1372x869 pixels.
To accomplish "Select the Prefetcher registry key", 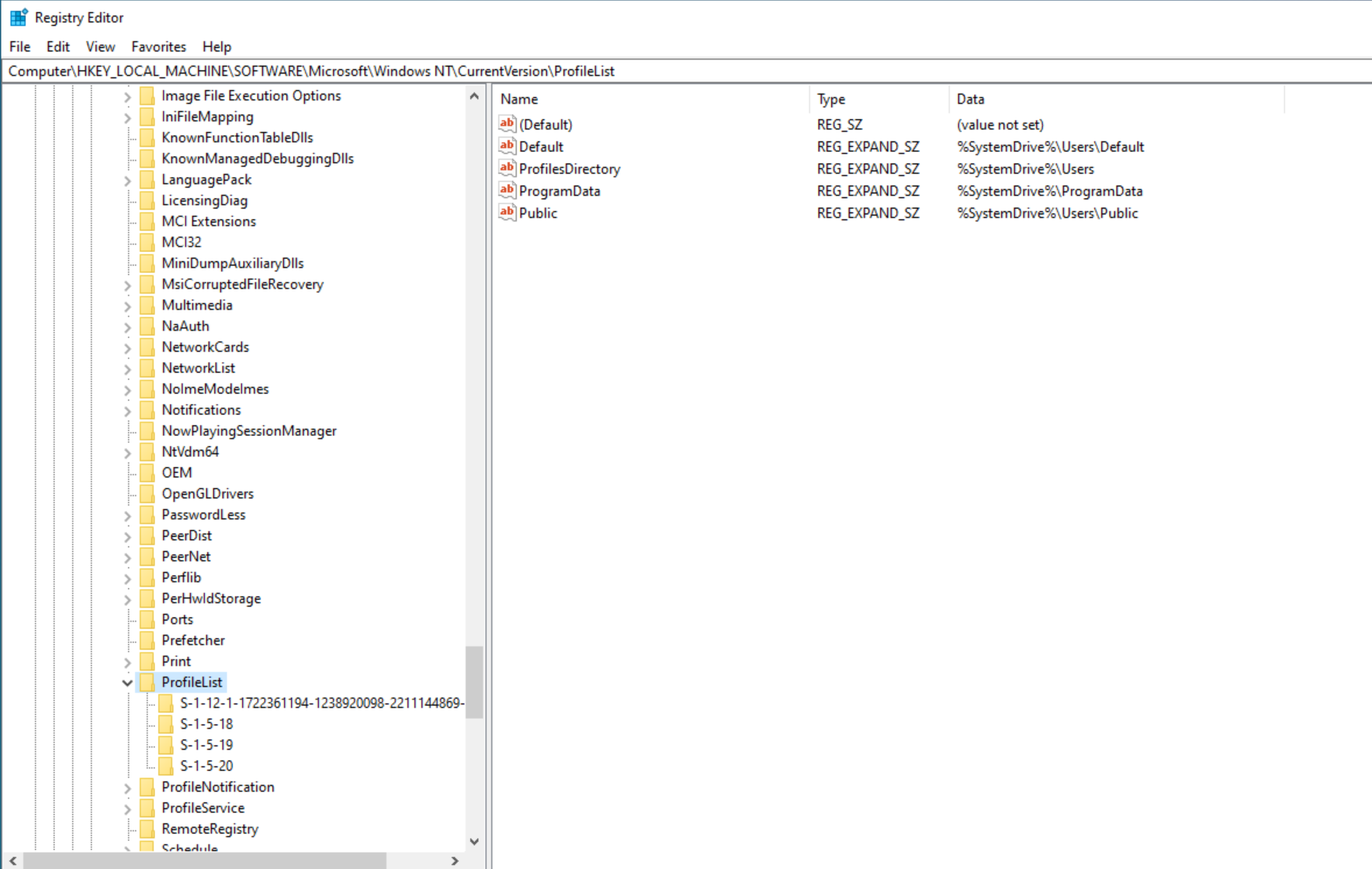I will pyautogui.click(x=193, y=640).
